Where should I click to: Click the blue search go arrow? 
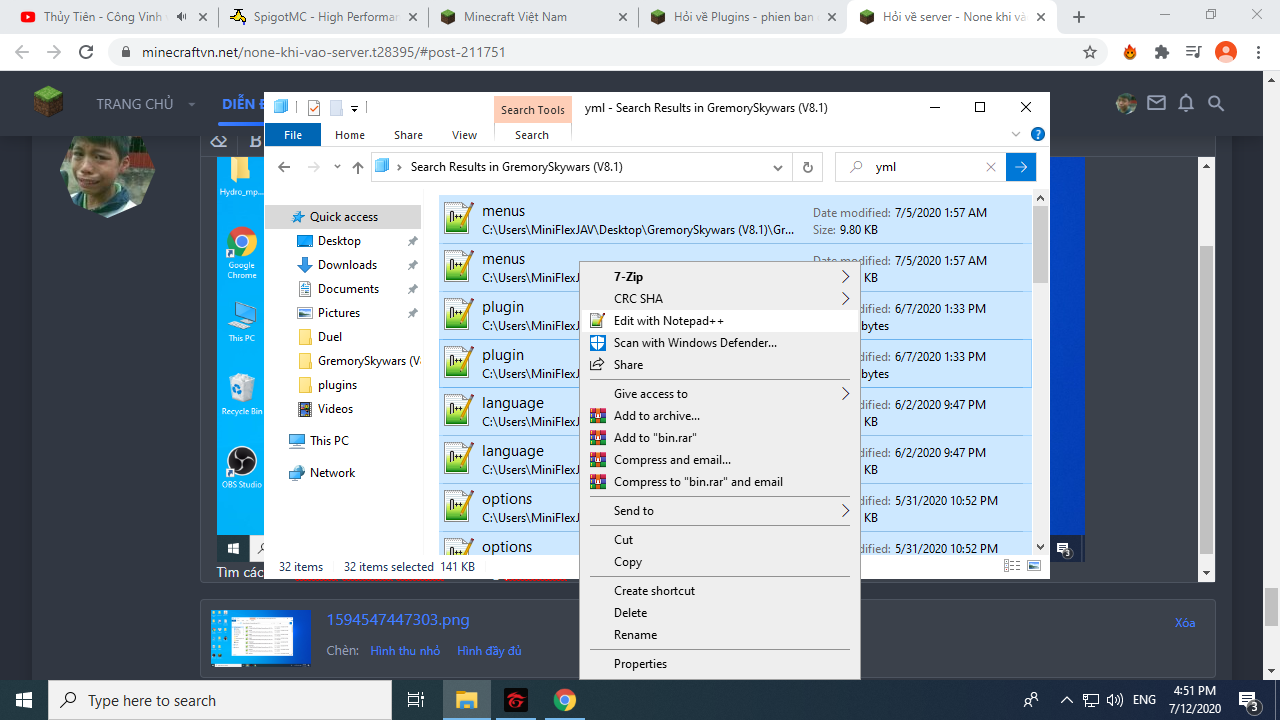point(1020,167)
